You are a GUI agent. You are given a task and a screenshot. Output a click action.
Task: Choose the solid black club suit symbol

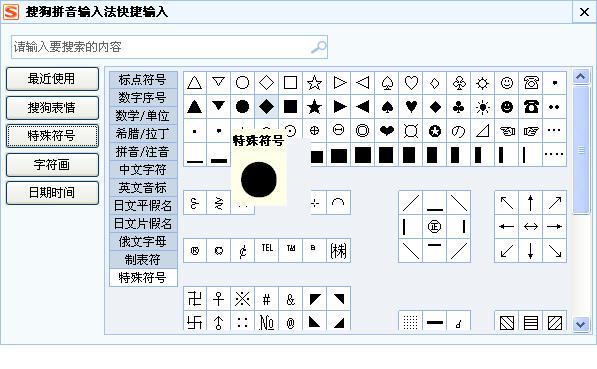point(459,107)
